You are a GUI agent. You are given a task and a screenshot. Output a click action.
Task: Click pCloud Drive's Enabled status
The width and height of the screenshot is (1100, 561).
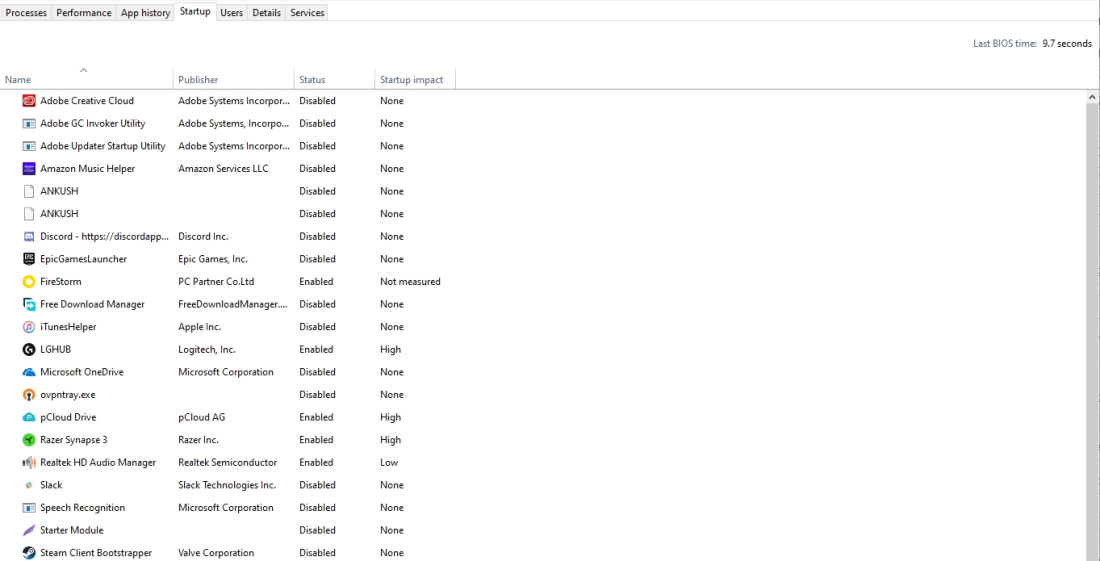[x=316, y=417]
